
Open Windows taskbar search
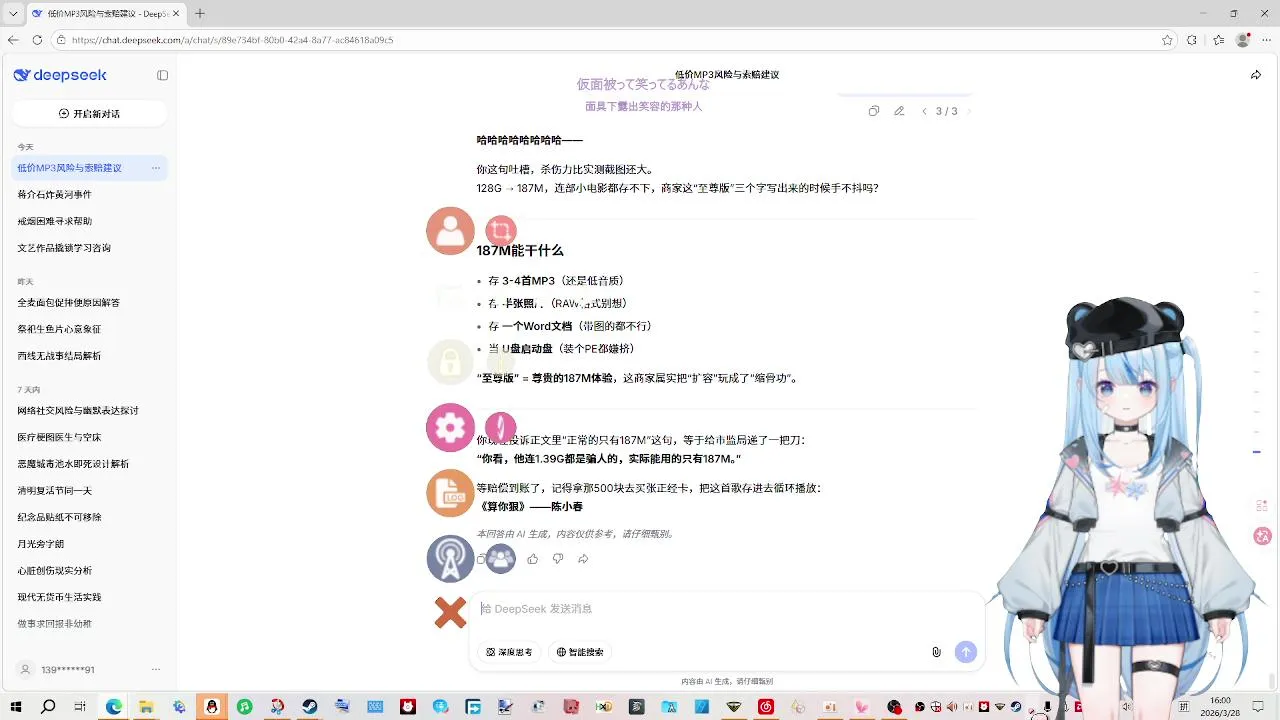point(48,707)
